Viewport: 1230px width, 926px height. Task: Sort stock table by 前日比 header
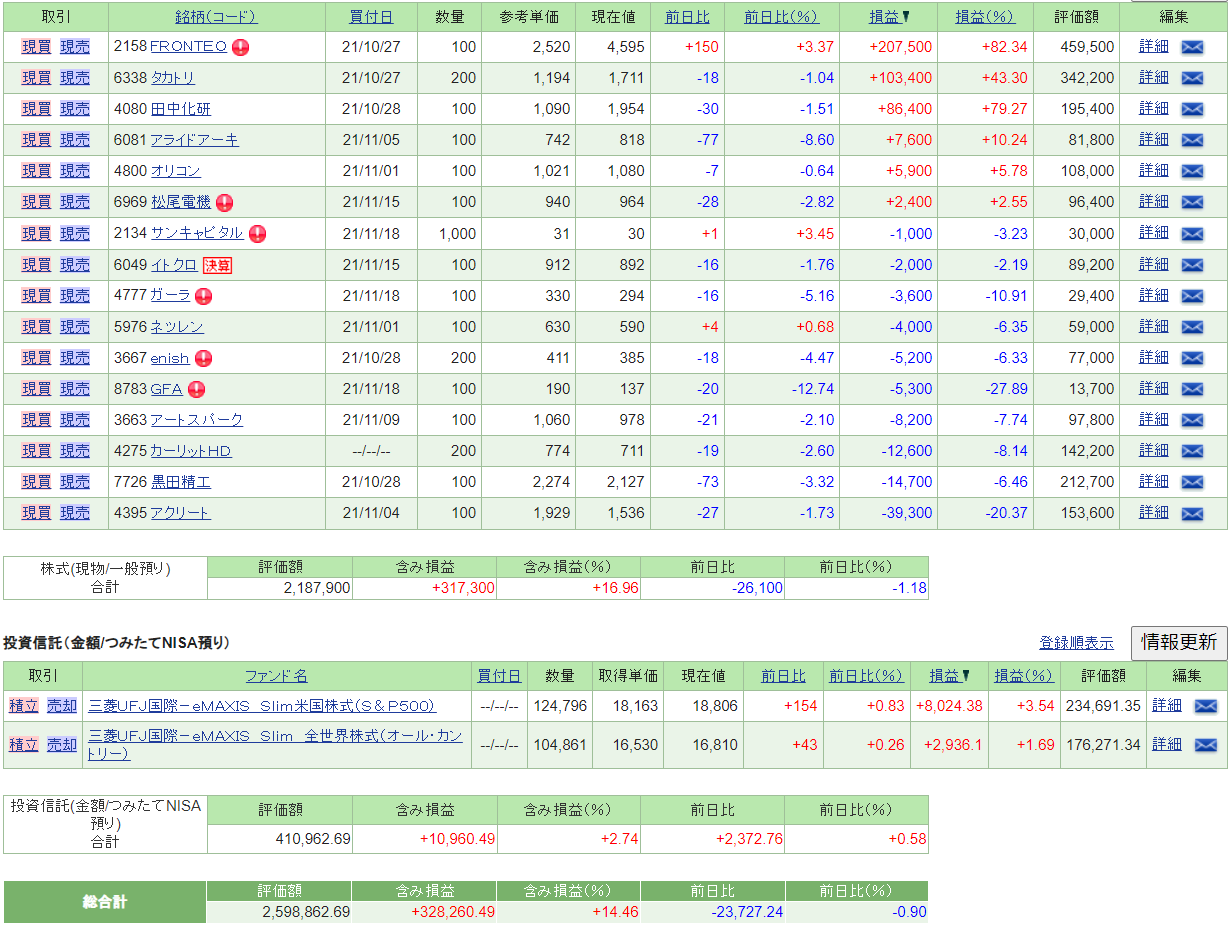pos(687,17)
